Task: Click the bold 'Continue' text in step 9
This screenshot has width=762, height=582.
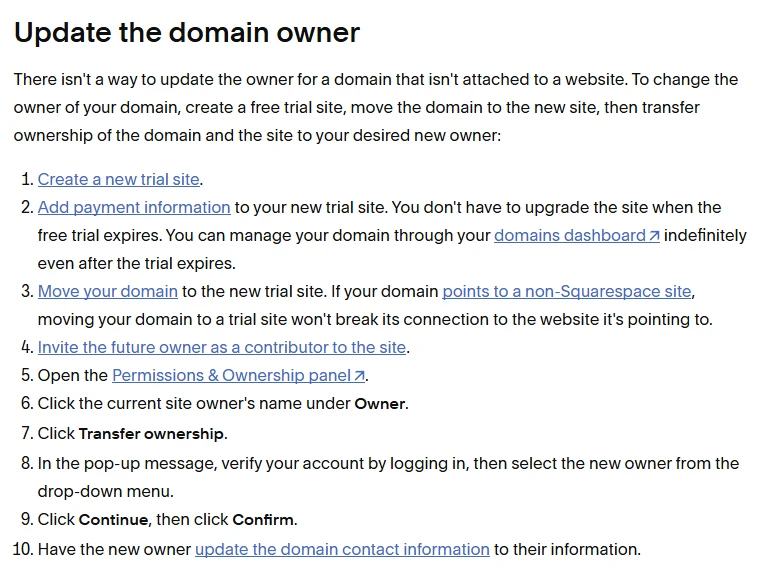Action: [x=114, y=520]
